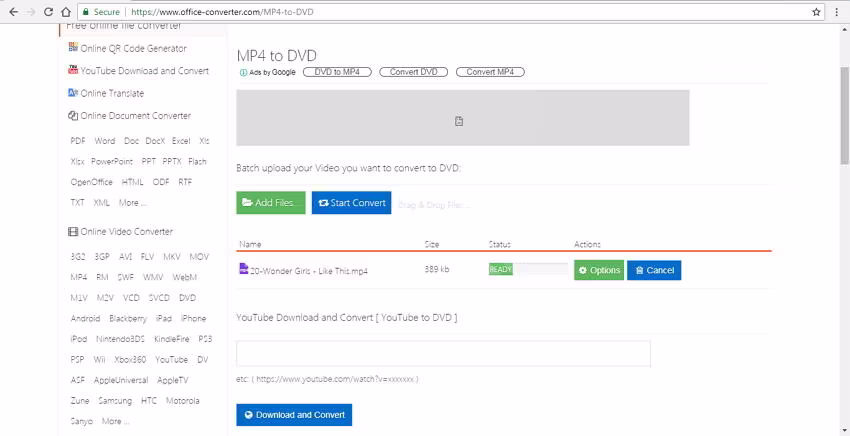Select WebM video format link
This screenshot has height=436, width=850.
tap(185, 277)
